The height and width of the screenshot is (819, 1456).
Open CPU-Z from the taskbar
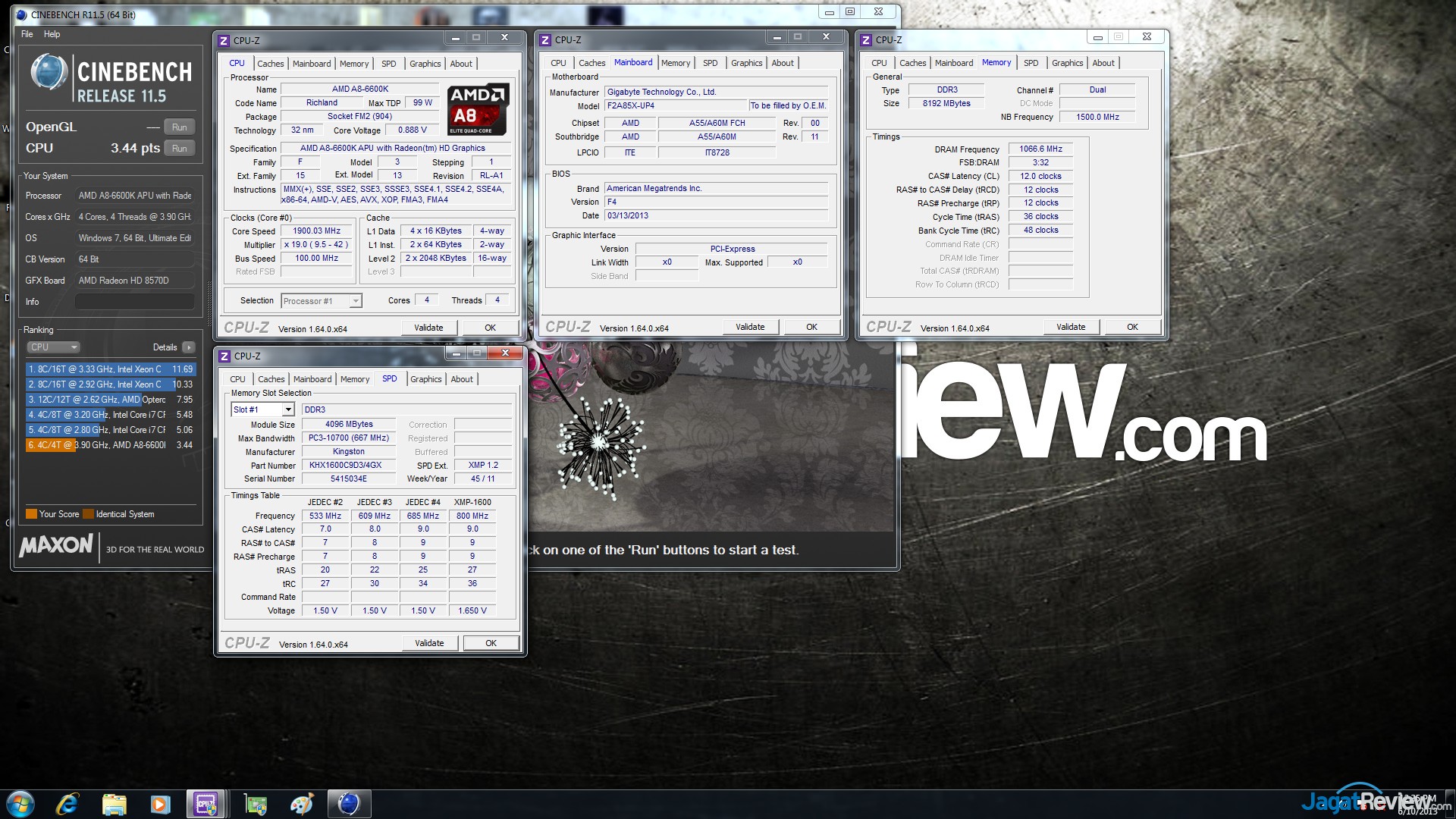206,803
